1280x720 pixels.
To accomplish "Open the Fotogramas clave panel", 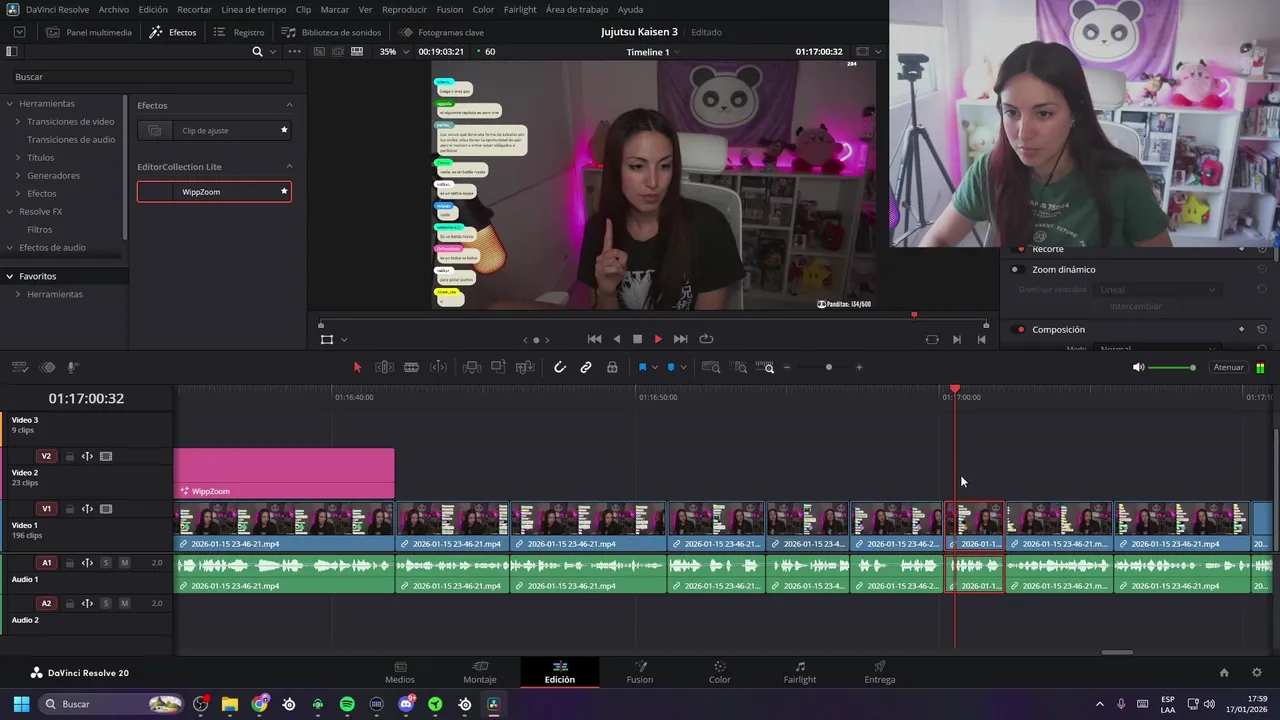I will tap(441, 32).
